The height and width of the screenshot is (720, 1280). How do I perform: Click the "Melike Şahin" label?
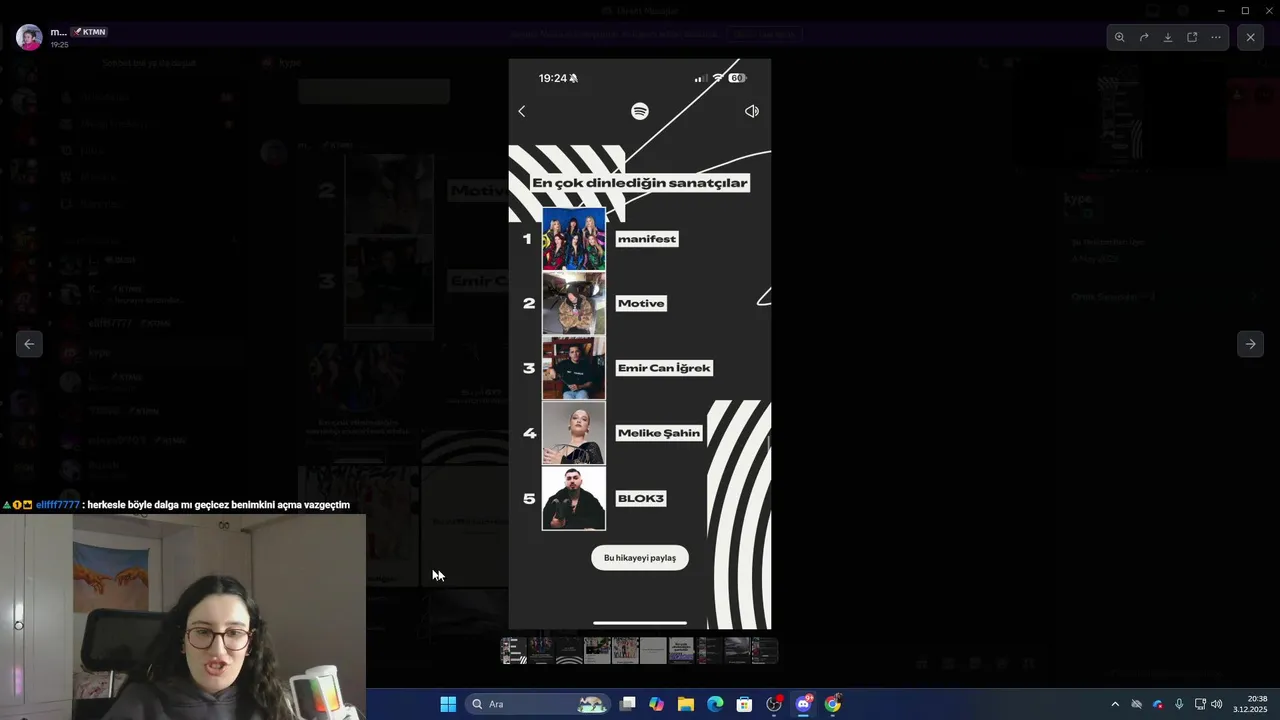coord(659,433)
